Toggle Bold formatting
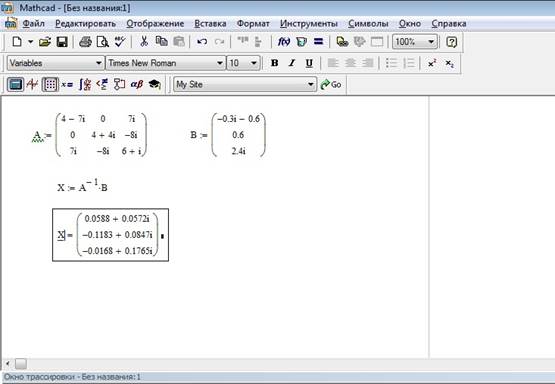 coord(274,63)
